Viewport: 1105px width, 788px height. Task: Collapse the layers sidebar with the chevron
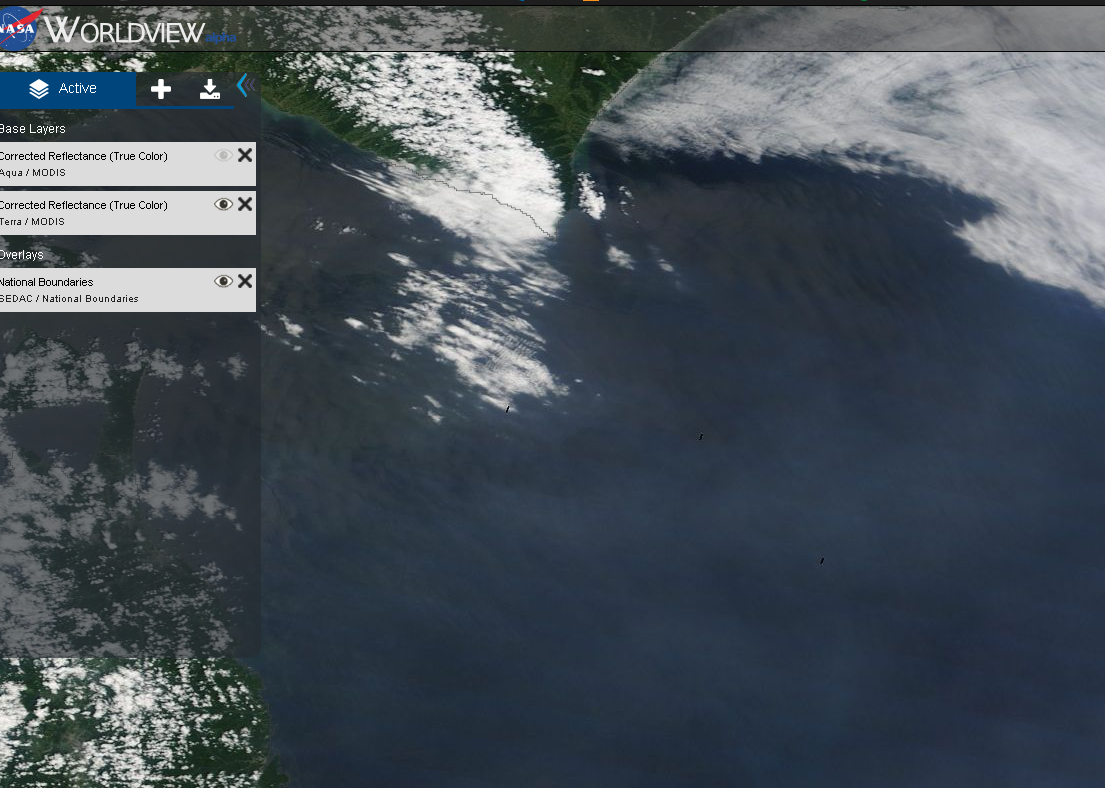coord(243,86)
